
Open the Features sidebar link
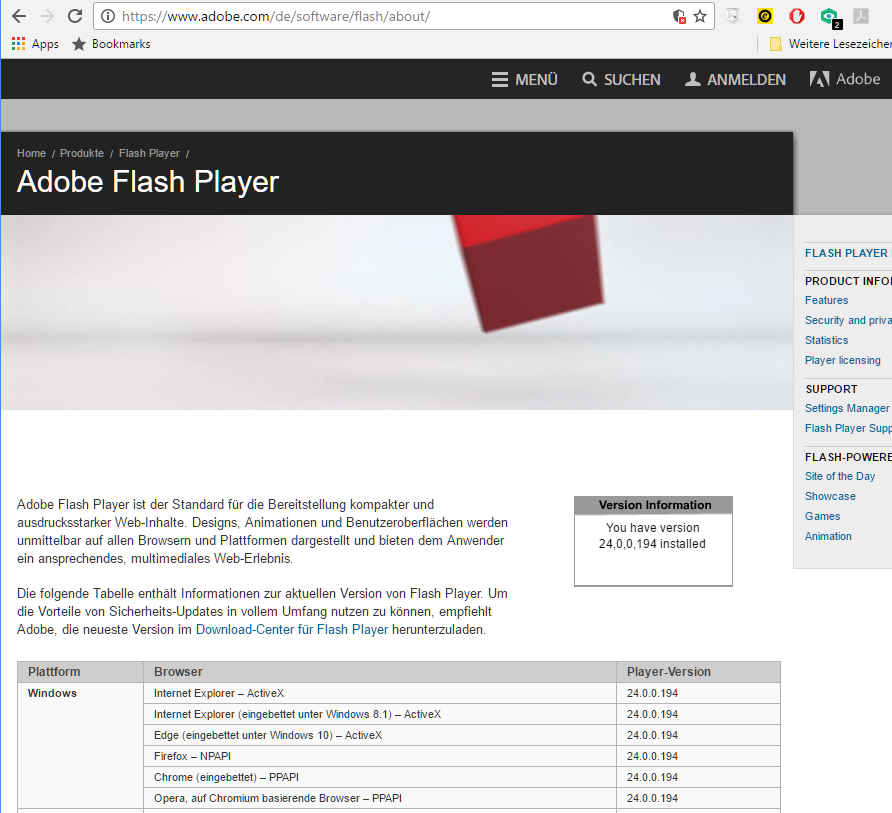click(x=826, y=300)
